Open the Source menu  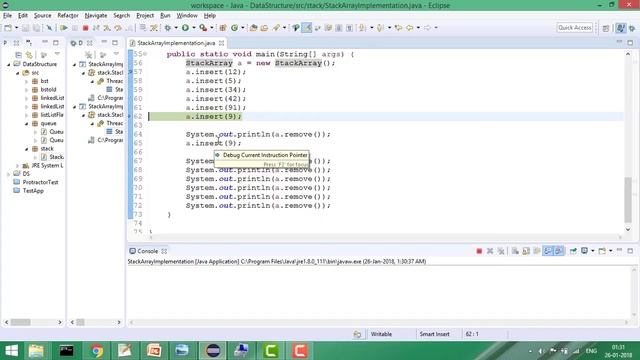click(42, 16)
